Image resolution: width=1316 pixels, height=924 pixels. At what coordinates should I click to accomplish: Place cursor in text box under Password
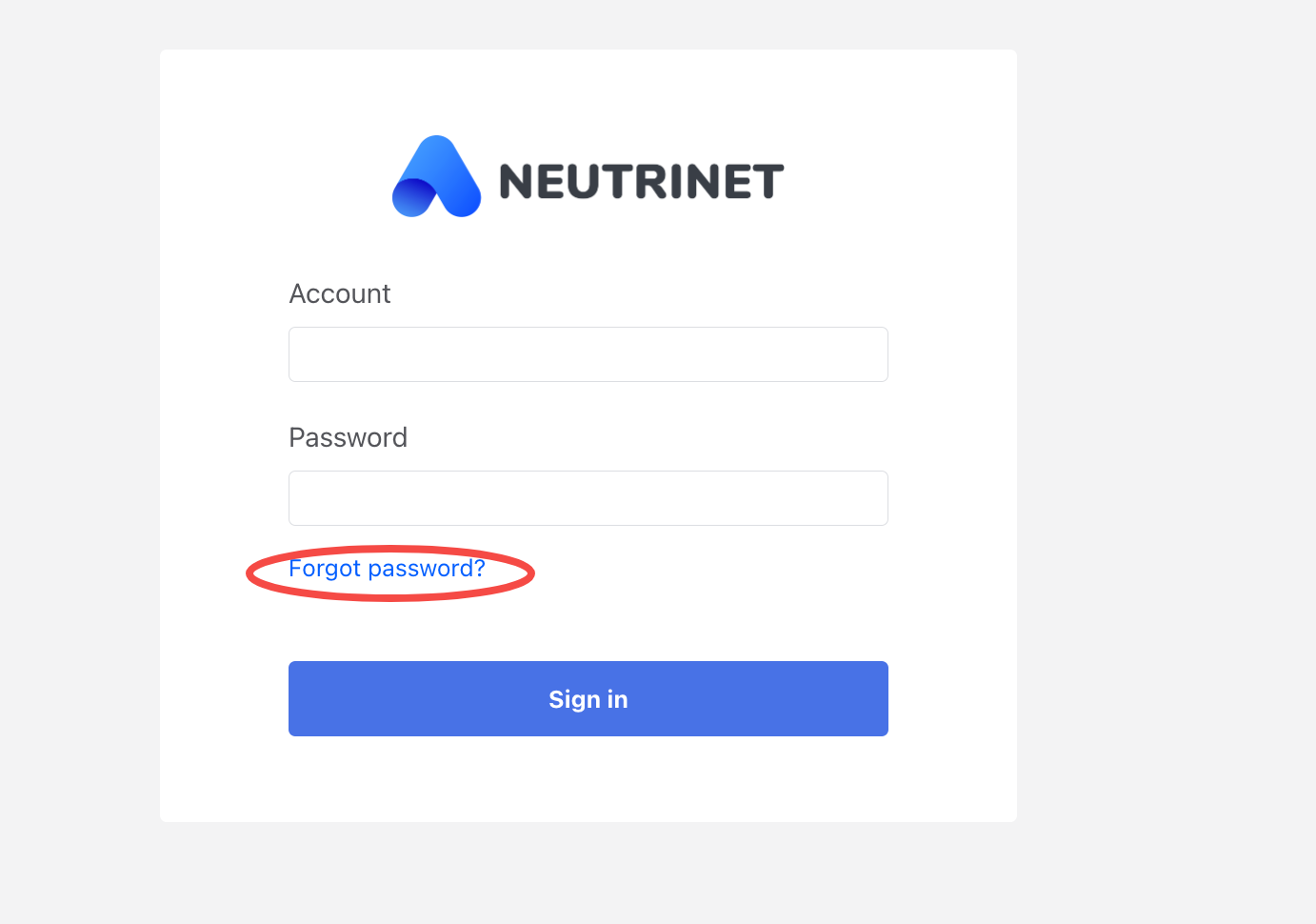pyautogui.click(x=588, y=498)
